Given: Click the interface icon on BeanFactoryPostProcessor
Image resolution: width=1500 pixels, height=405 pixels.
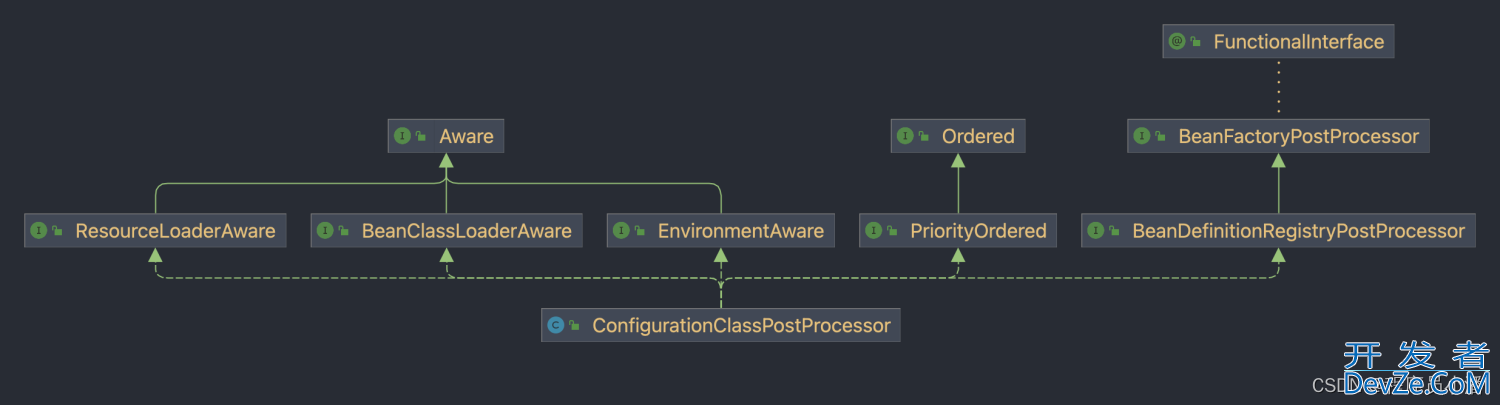Looking at the screenshot, I should pyautogui.click(x=1142, y=136).
